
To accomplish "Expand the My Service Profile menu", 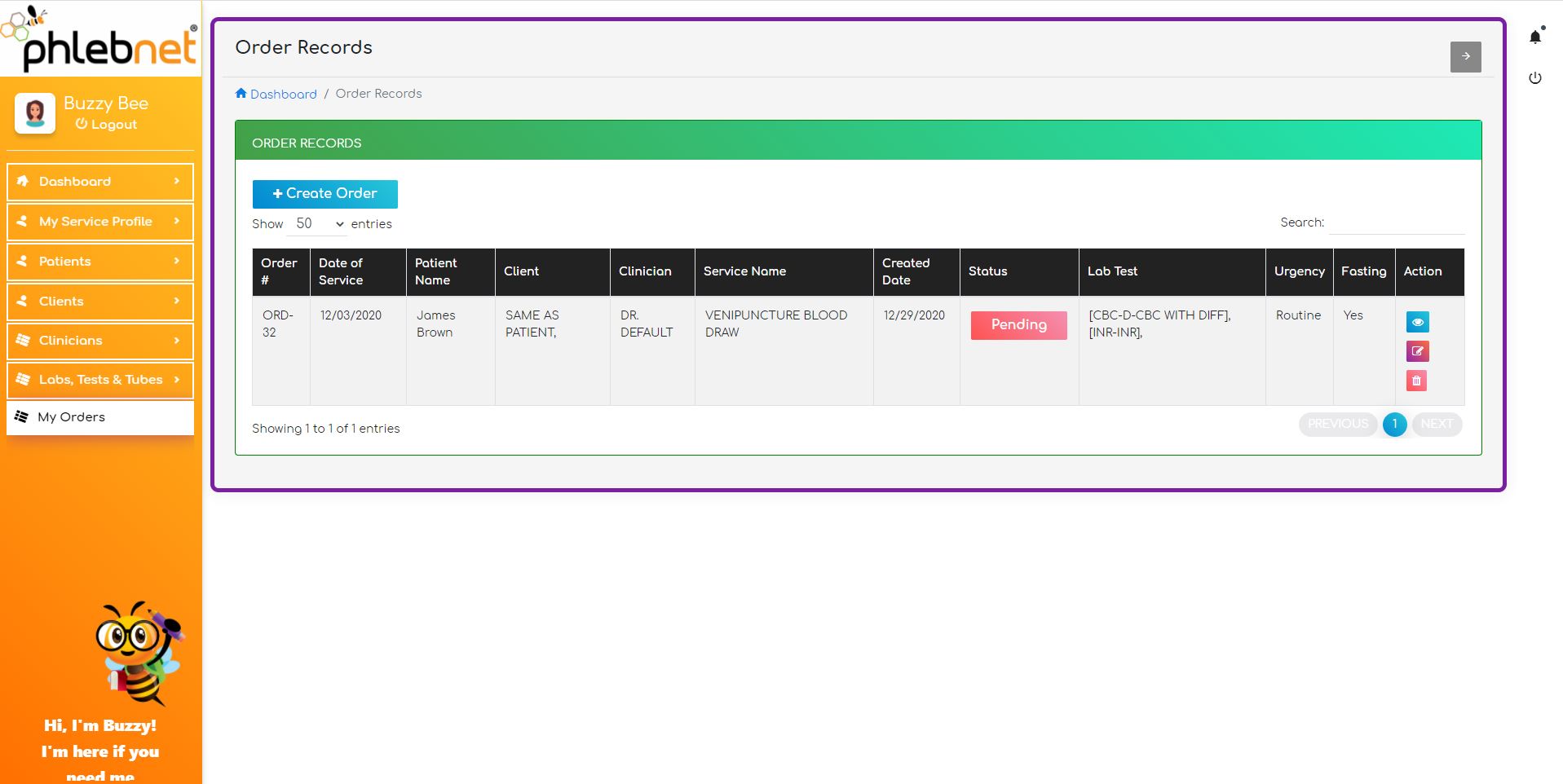I will coord(100,222).
